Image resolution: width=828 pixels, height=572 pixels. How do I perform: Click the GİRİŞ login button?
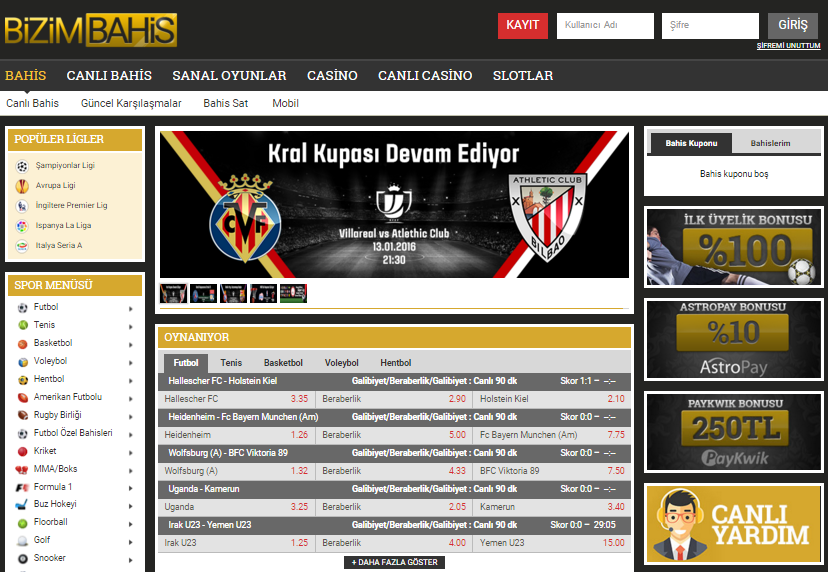[x=793, y=25]
